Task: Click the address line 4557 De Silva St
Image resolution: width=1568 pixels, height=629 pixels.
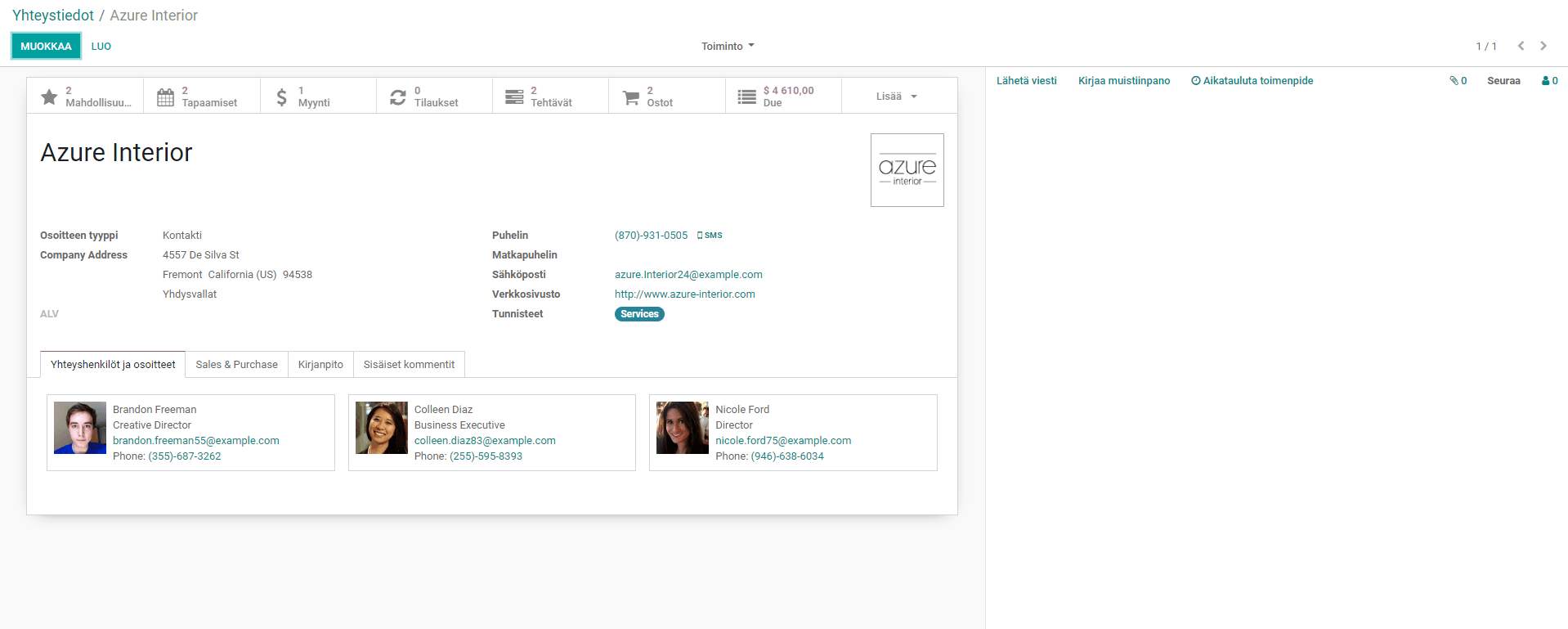Action: tap(201, 255)
